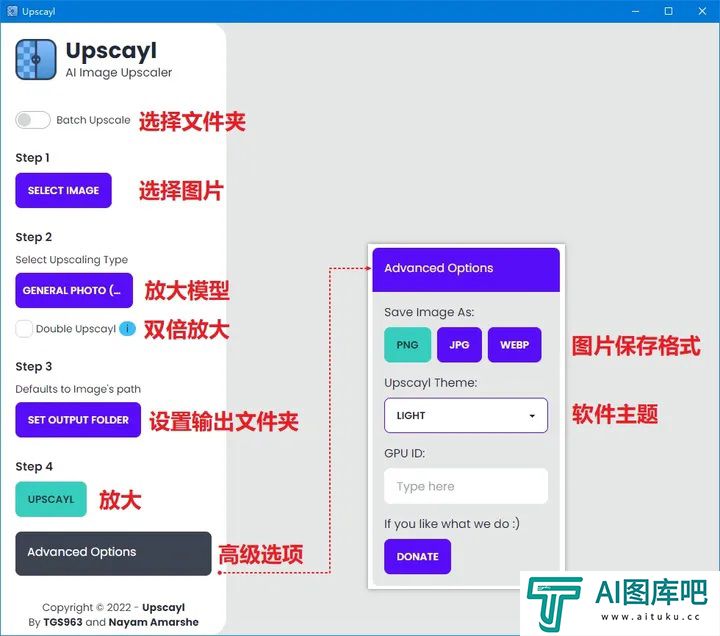This screenshot has width=720, height=636.
Task: Click the SELECT IMAGE button
Action: tap(63, 190)
